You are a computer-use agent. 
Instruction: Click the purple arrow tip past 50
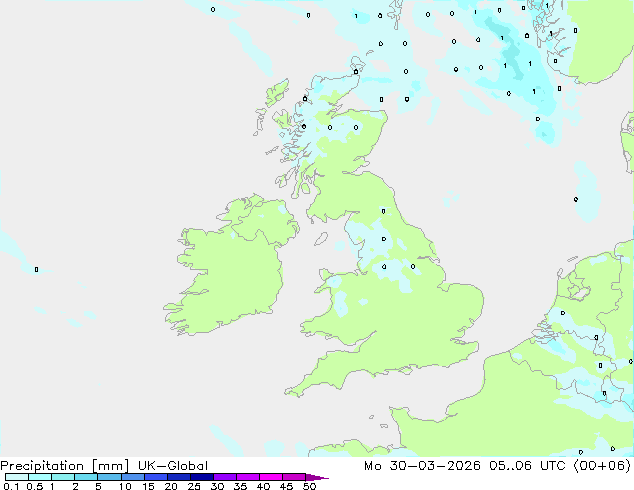click(x=317, y=477)
